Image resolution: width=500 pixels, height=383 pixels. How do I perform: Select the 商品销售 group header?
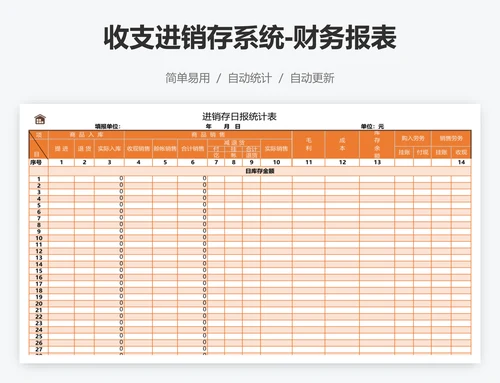[208, 135]
